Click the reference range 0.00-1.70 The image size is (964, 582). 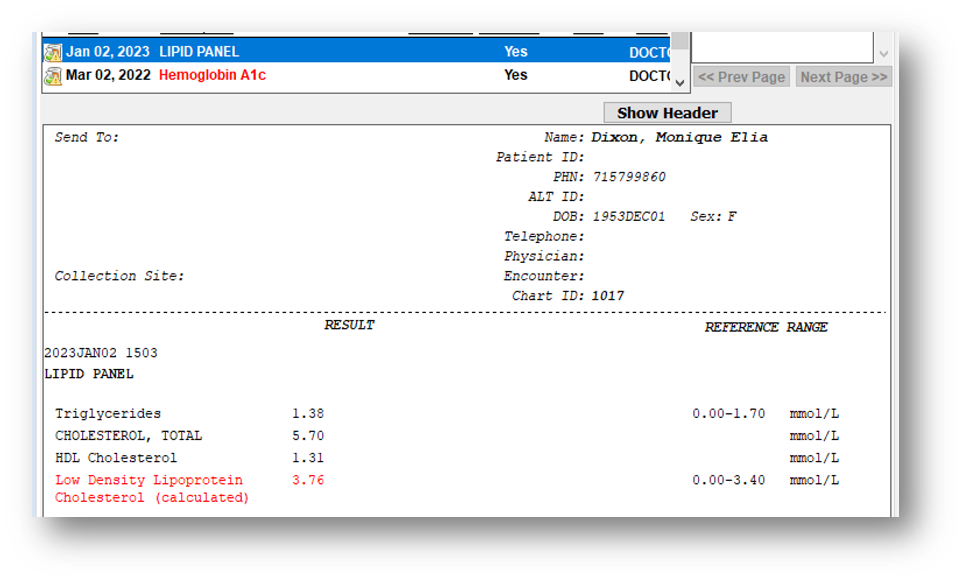[729, 414]
